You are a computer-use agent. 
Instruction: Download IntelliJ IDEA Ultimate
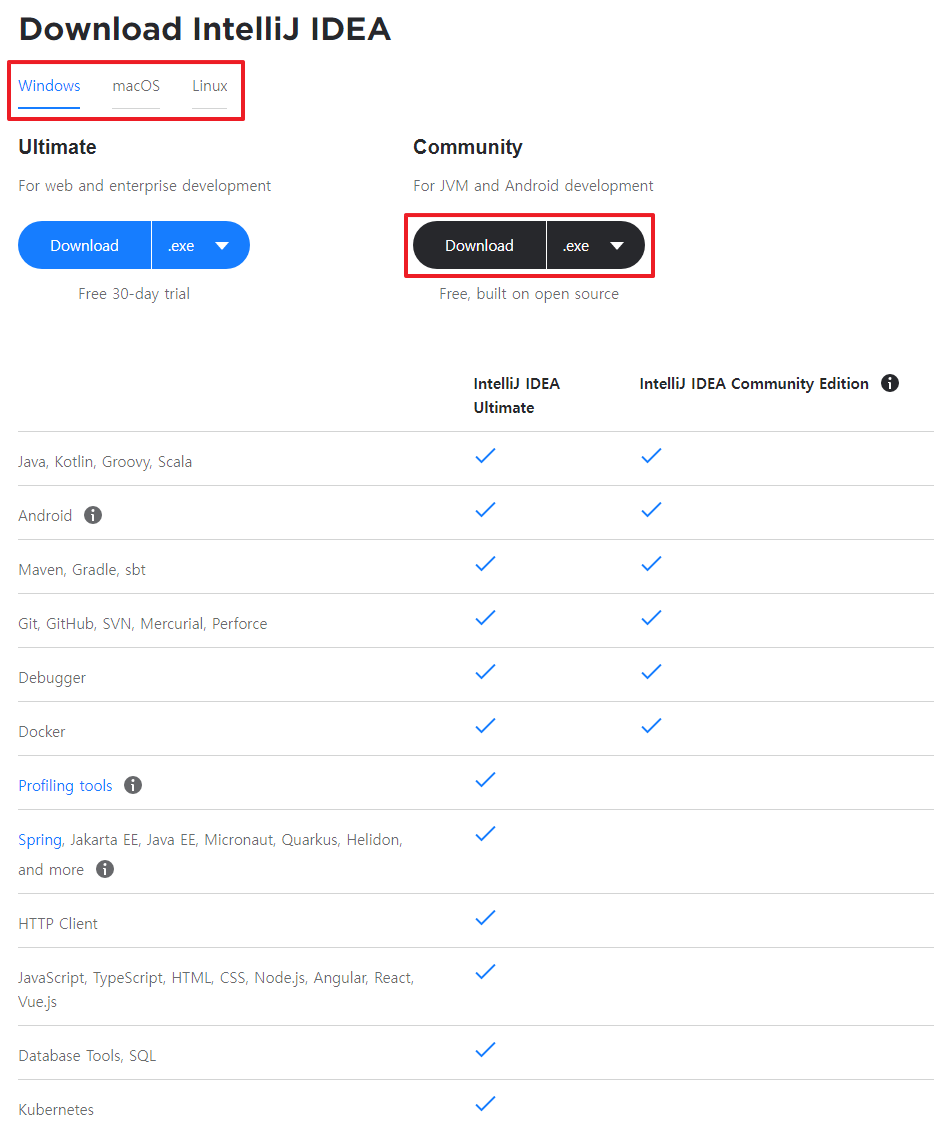click(x=84, y=246)
